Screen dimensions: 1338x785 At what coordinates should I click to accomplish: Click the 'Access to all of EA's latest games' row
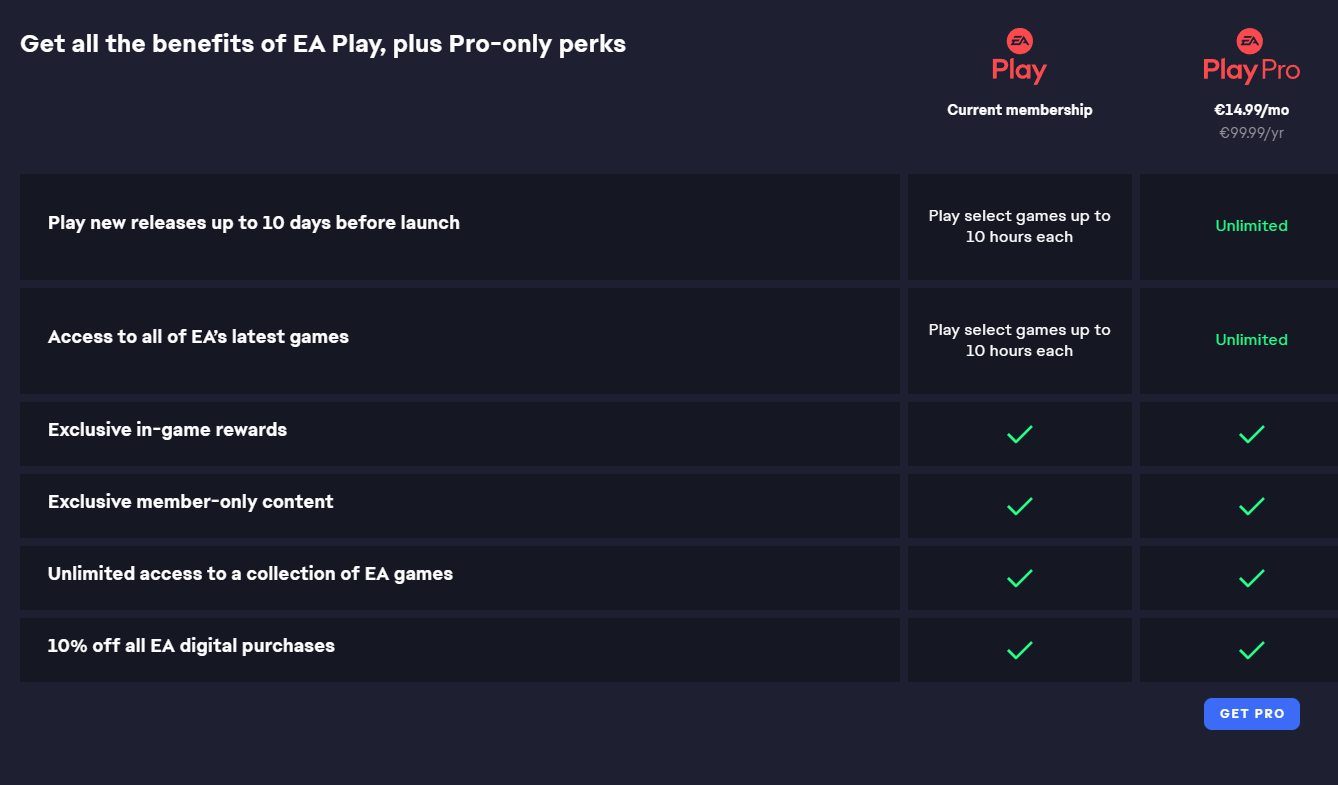460,341
